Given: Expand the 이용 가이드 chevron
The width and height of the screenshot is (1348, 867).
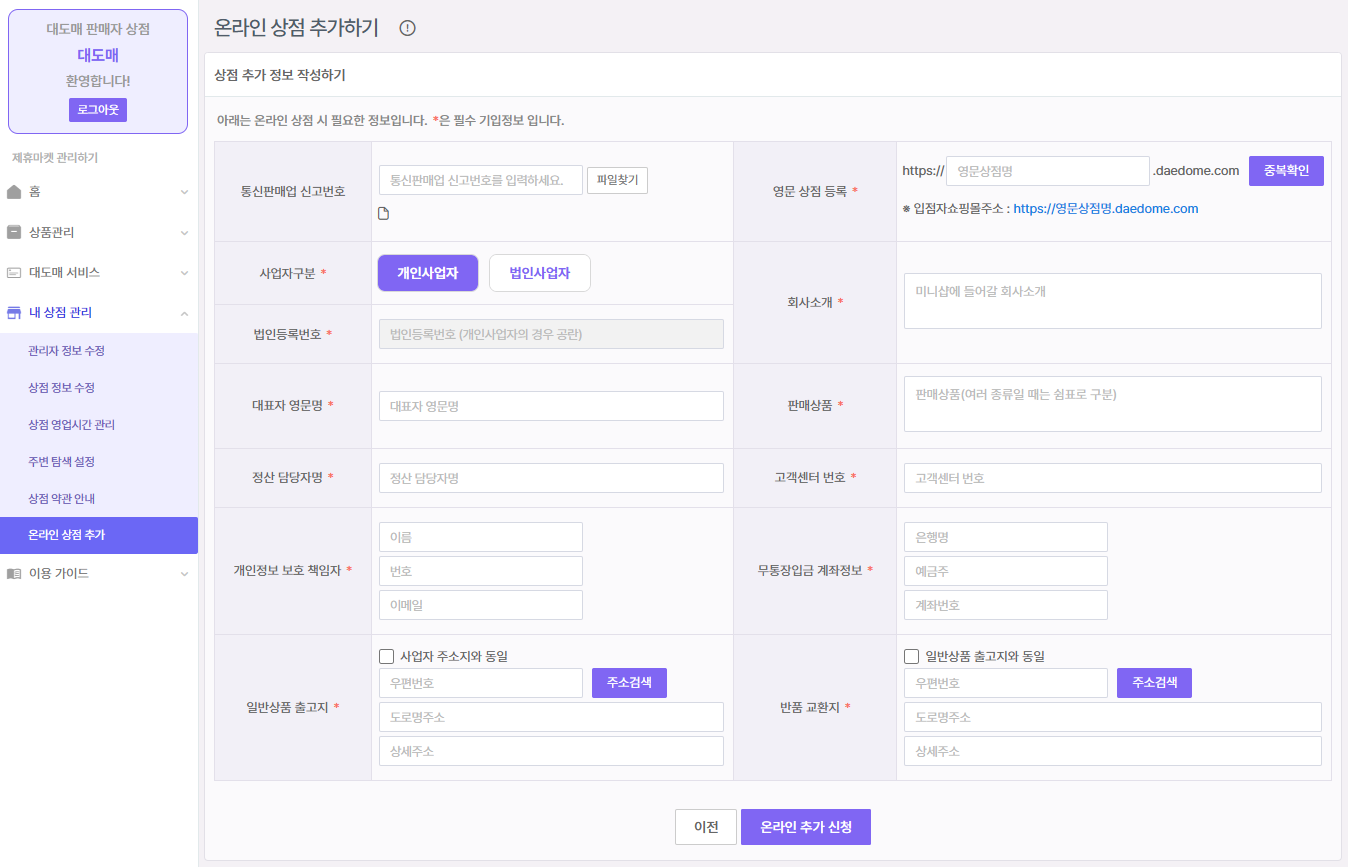Looking at the screenshot, I should click(x=184, y=574).
